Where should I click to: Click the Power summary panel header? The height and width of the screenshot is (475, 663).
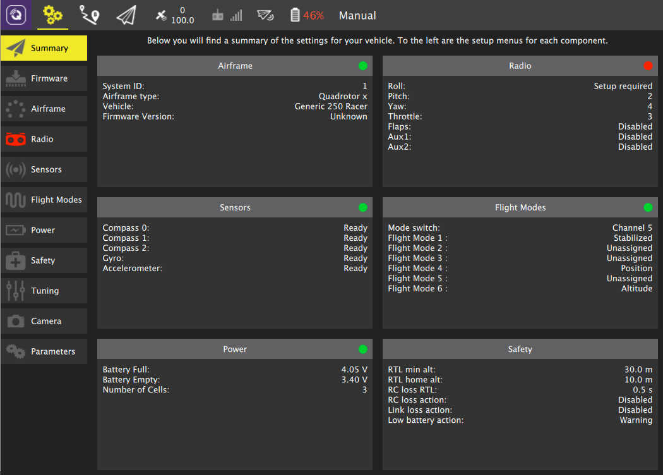pyautogui.click(x=235, y=350)
